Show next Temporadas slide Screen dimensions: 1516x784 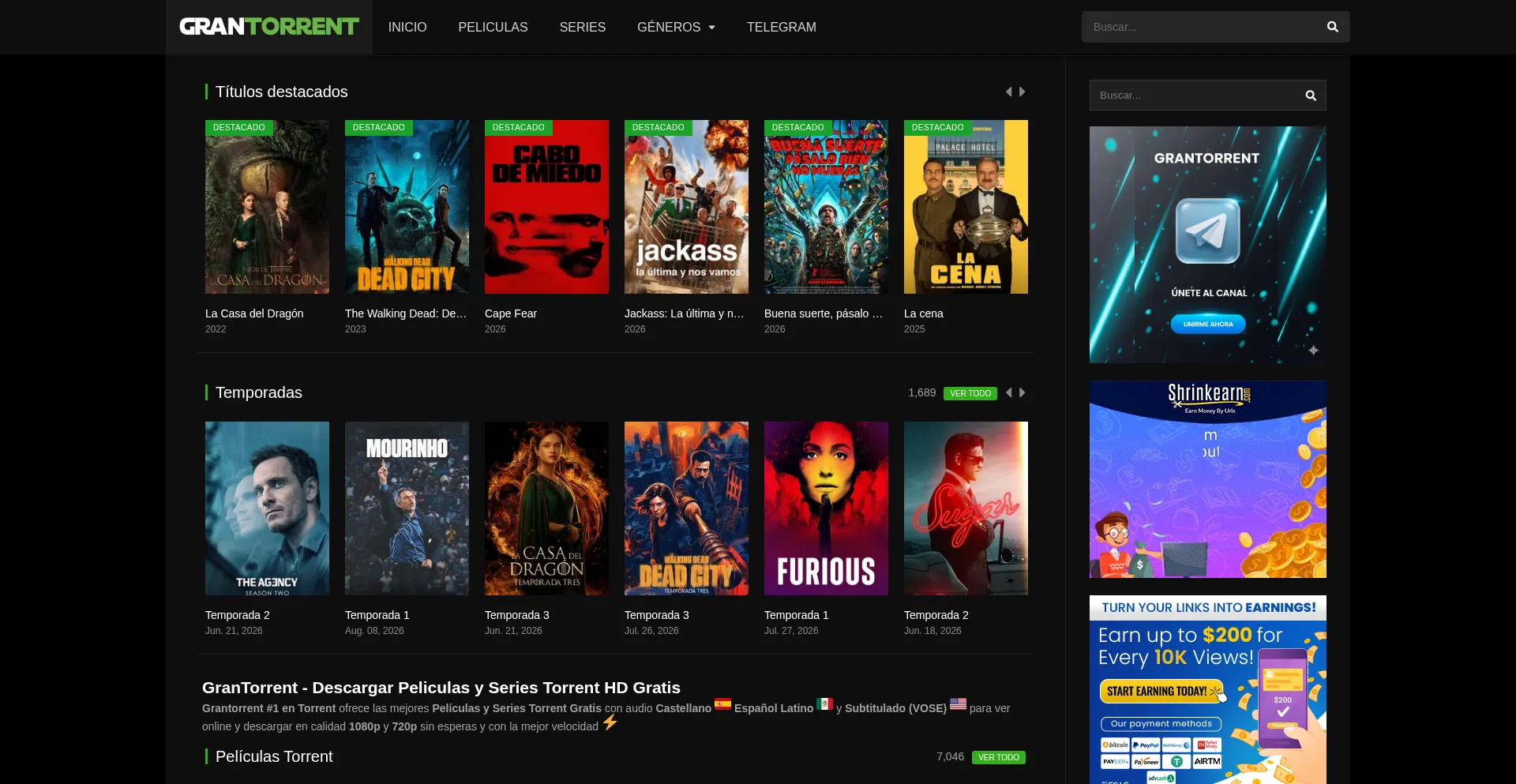(x=1023, y=392)
